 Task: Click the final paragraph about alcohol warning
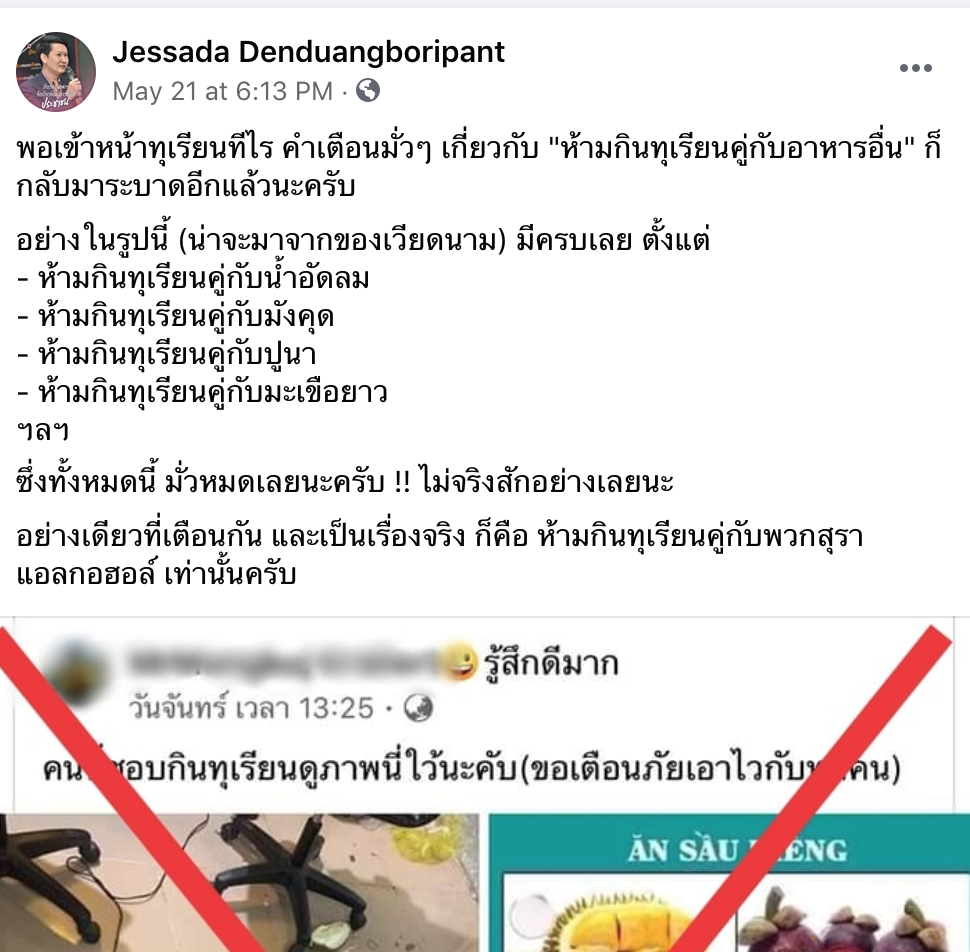click(439, 555)
